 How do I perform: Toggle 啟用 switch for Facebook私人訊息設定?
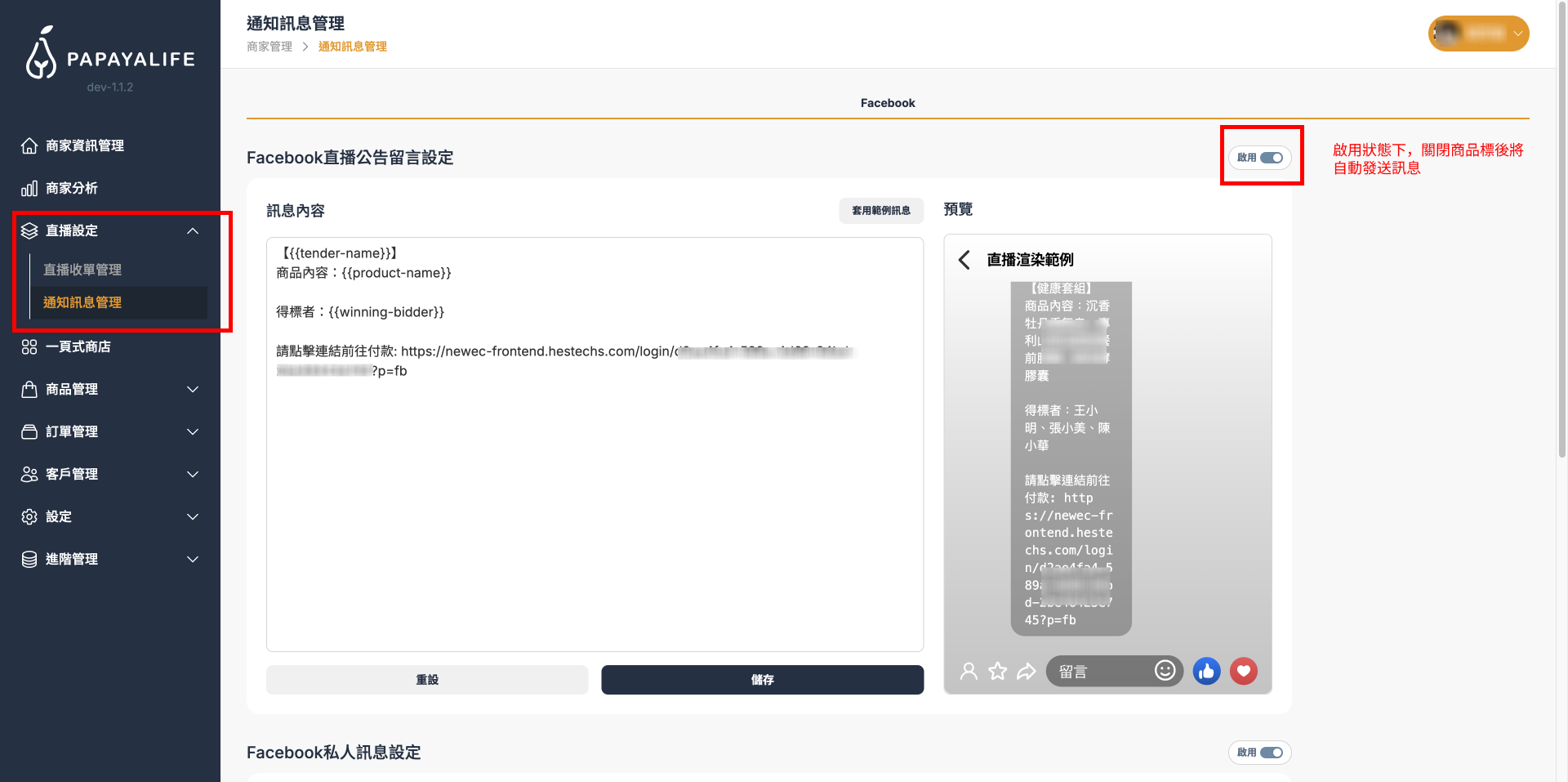pos(1272,752)
